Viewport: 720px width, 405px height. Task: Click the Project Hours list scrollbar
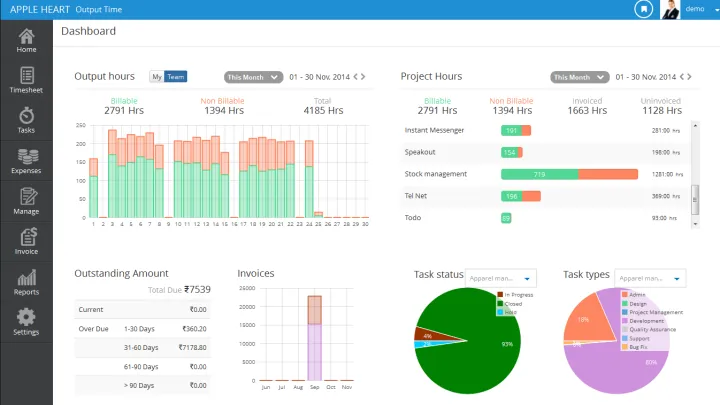(x=695, y=194)
